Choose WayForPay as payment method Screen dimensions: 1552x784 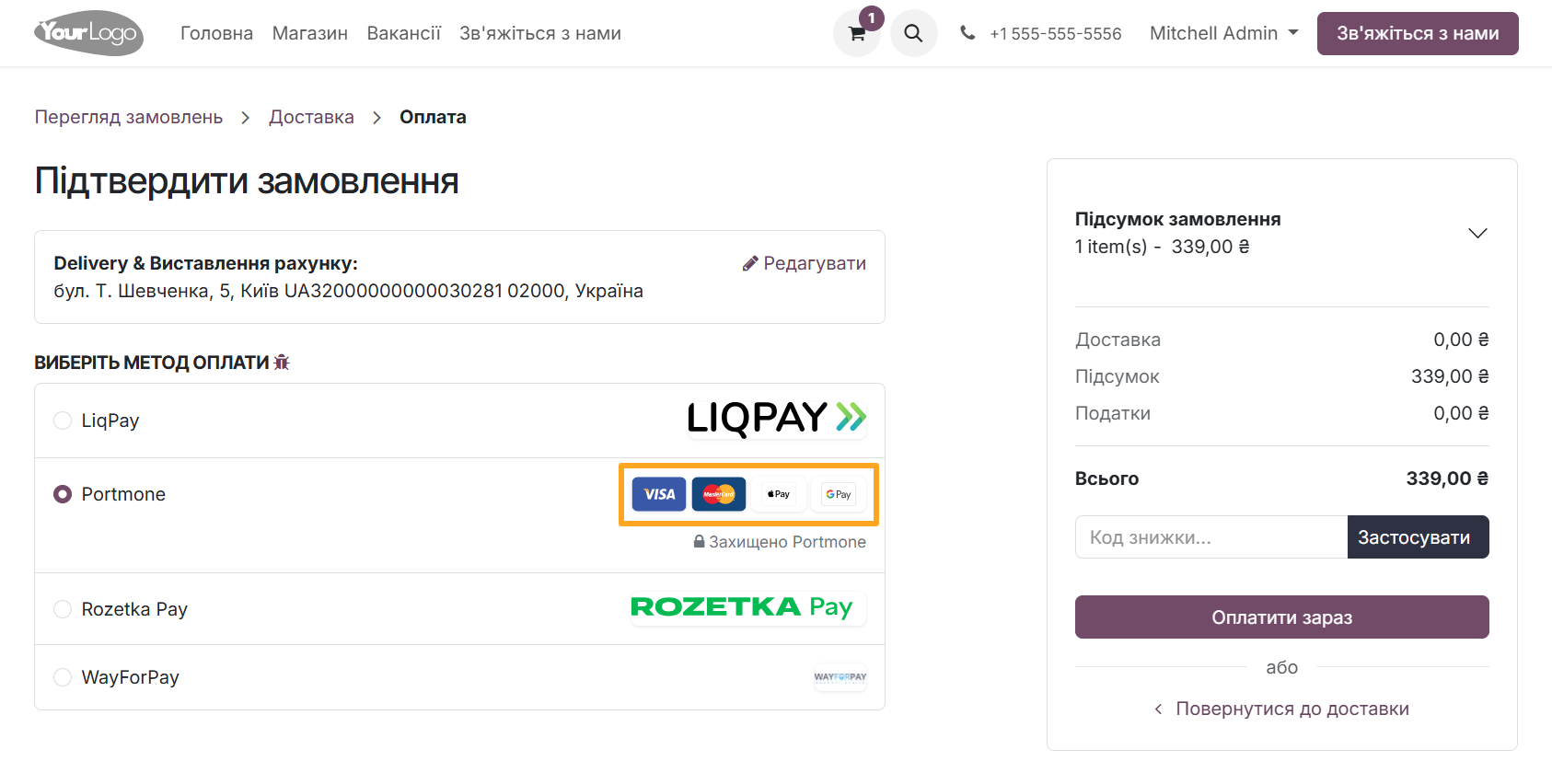pos(62,677)
